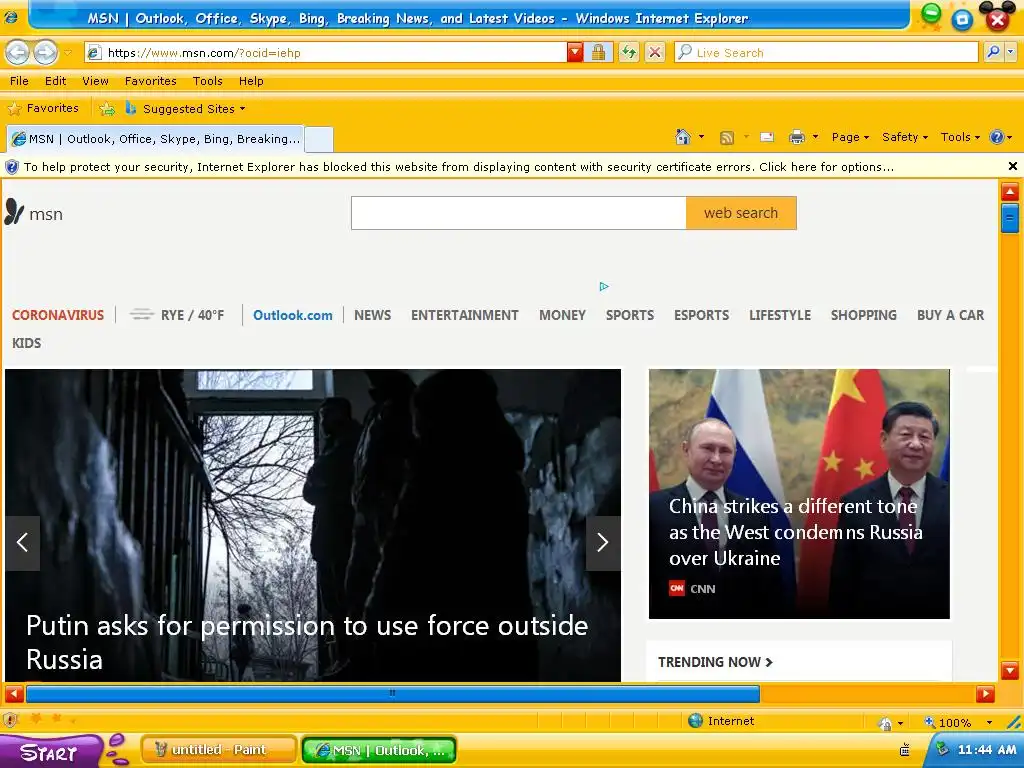Open Putin asks for permission headline story
The image size is (1024, 768).
pos(307,643)
